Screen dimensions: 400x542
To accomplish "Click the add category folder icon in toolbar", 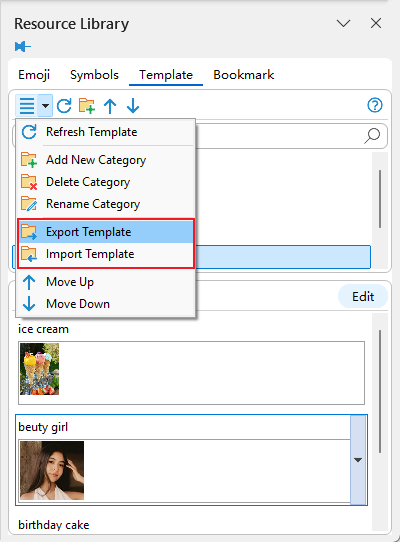I will (87, 106).
